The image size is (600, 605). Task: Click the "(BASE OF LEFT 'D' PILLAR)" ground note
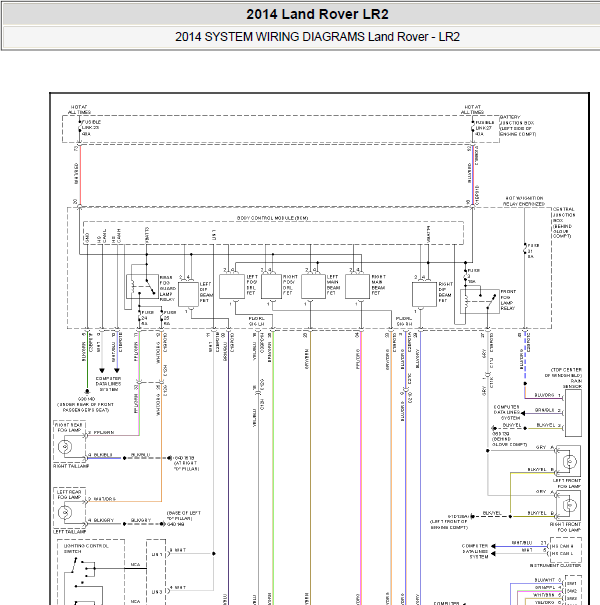(x=184, y=515)
